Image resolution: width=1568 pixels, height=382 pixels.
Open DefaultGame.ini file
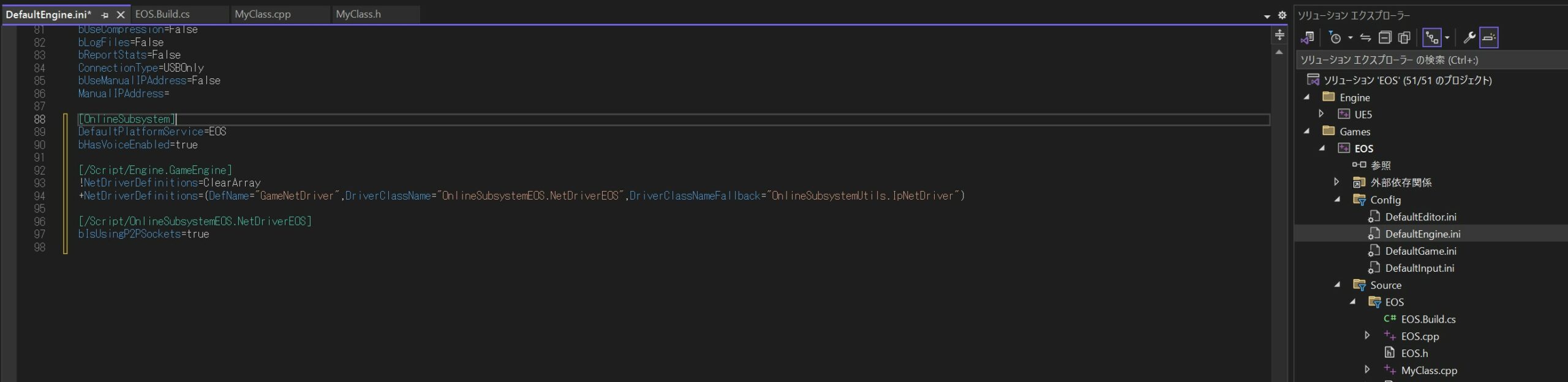pyautogui.click(x=1420, y=251)
